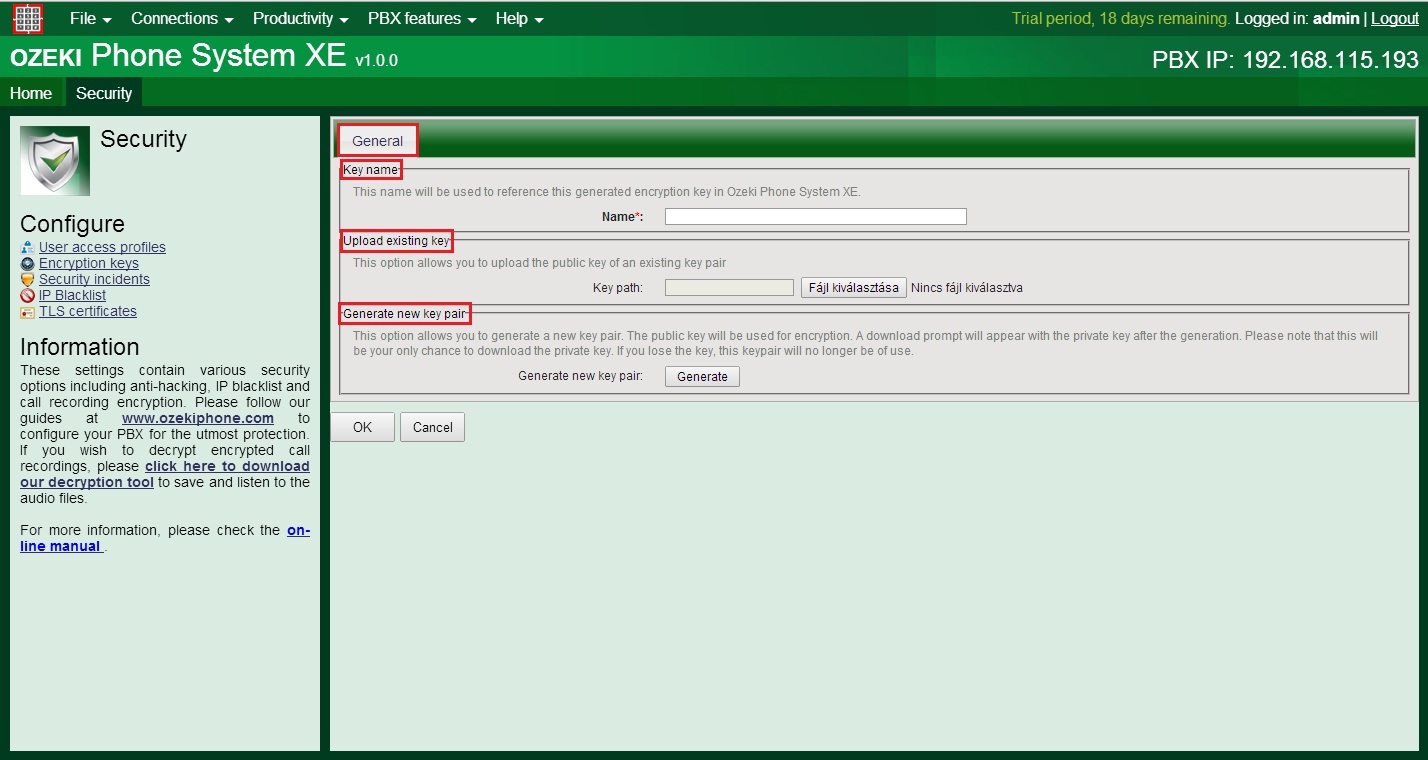The height and width of the screenshot is (760, 1428).
Task: Go to Encryption keys page
Action: pos(89,263)
